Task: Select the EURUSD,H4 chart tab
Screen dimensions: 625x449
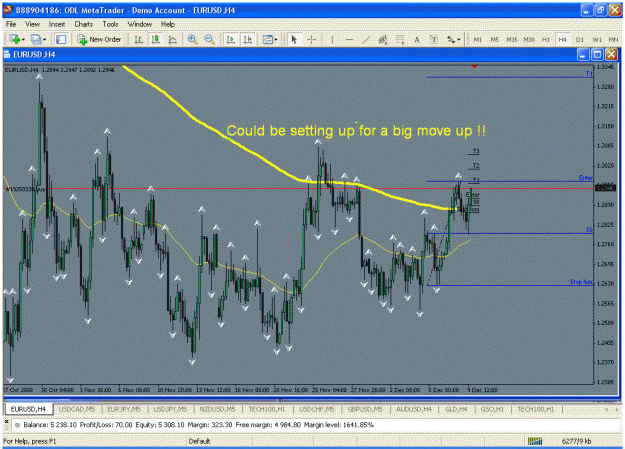Action: 28,409
